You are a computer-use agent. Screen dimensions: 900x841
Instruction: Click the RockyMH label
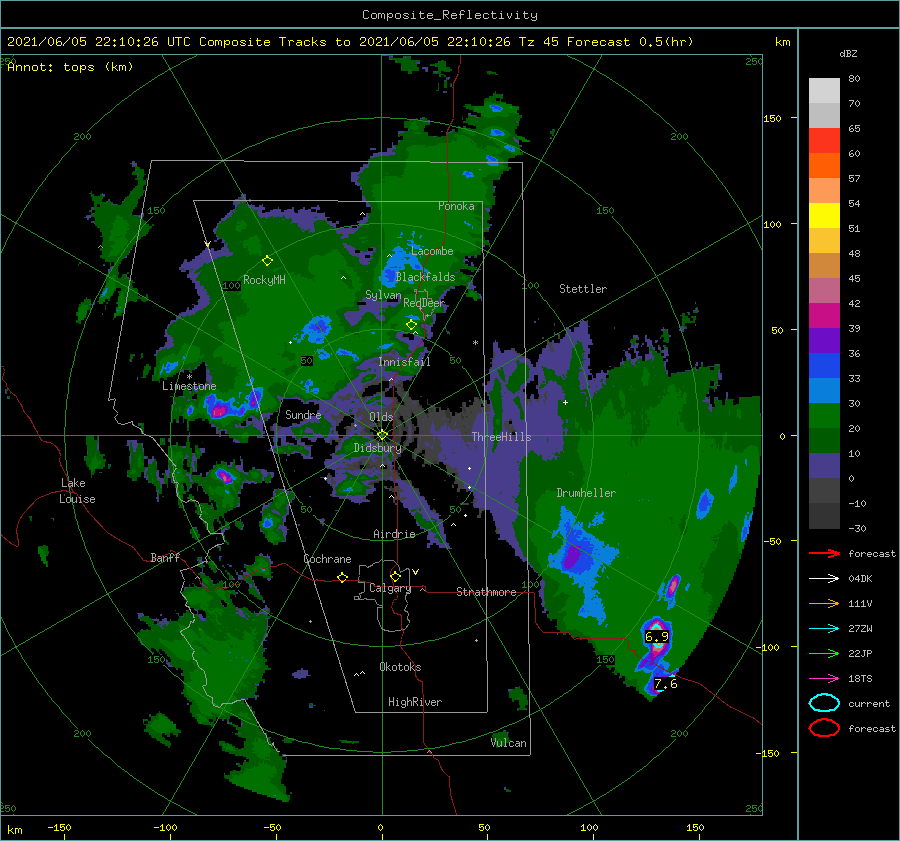tap(264, 280)
